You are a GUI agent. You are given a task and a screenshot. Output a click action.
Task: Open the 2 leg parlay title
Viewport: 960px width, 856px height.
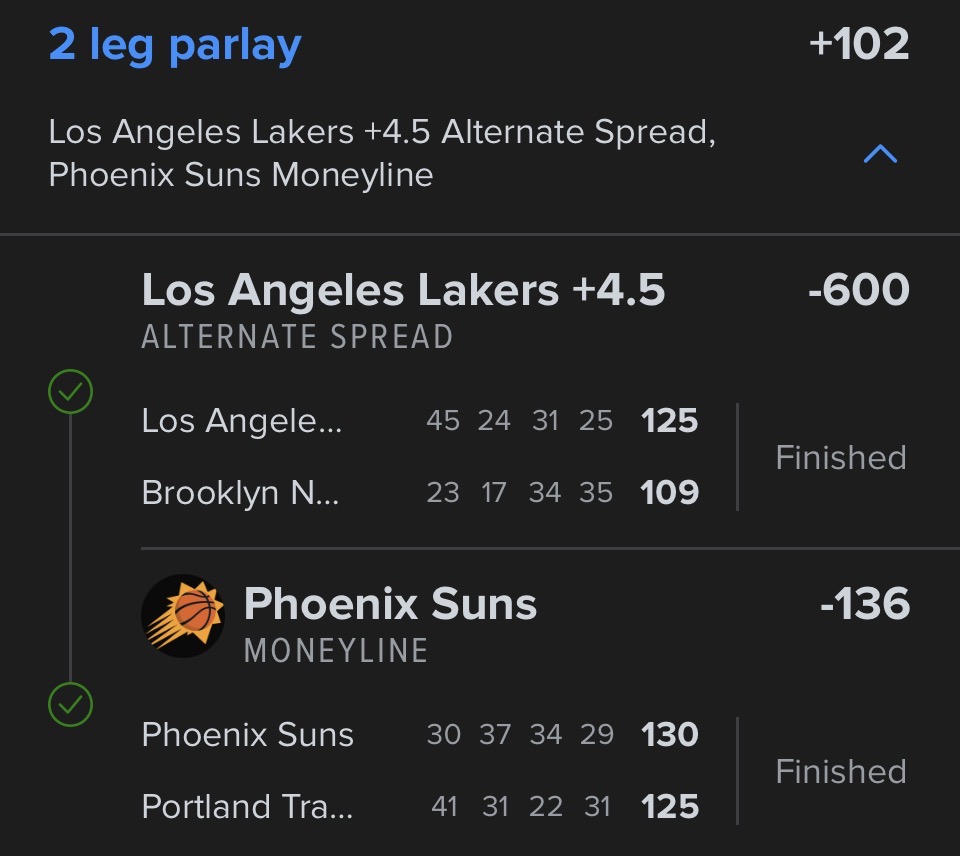coord(175,46)
